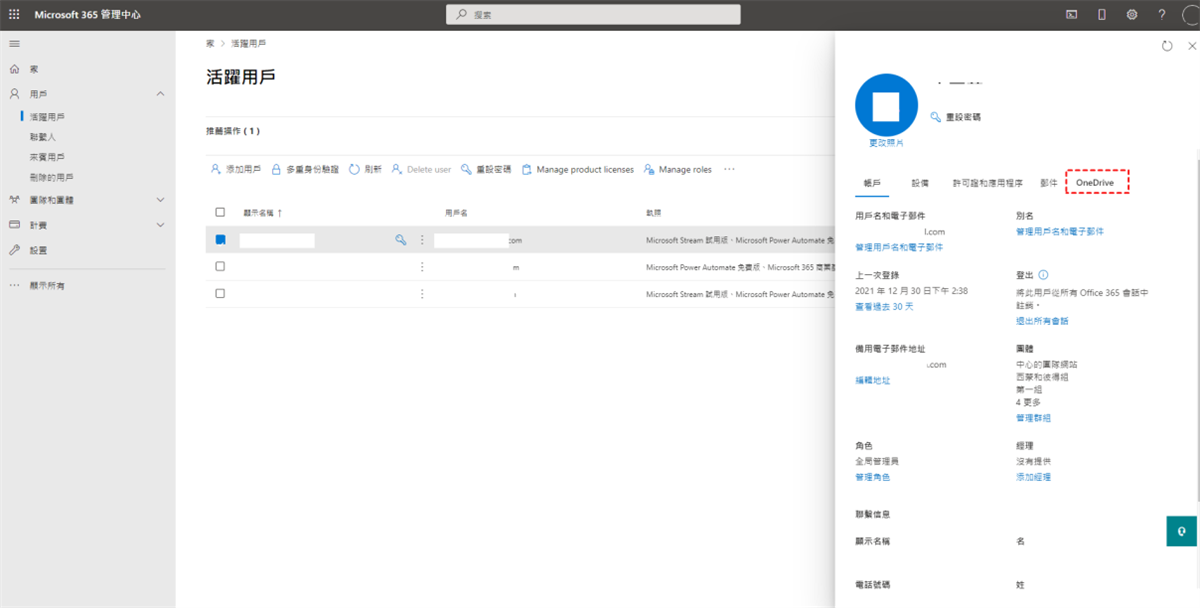Click the settings gear in top bar

point(1131,15)
